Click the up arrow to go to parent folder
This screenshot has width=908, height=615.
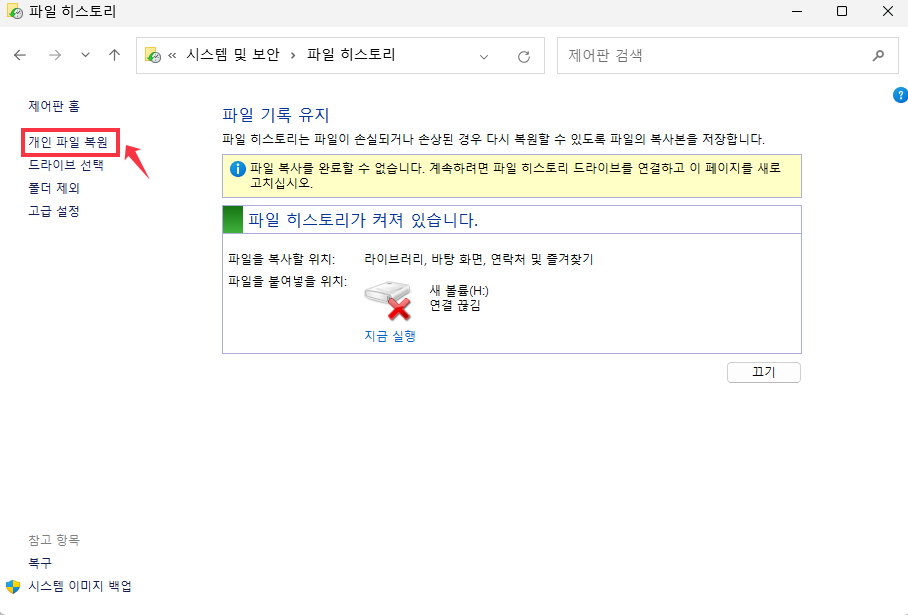click(114, 55)
